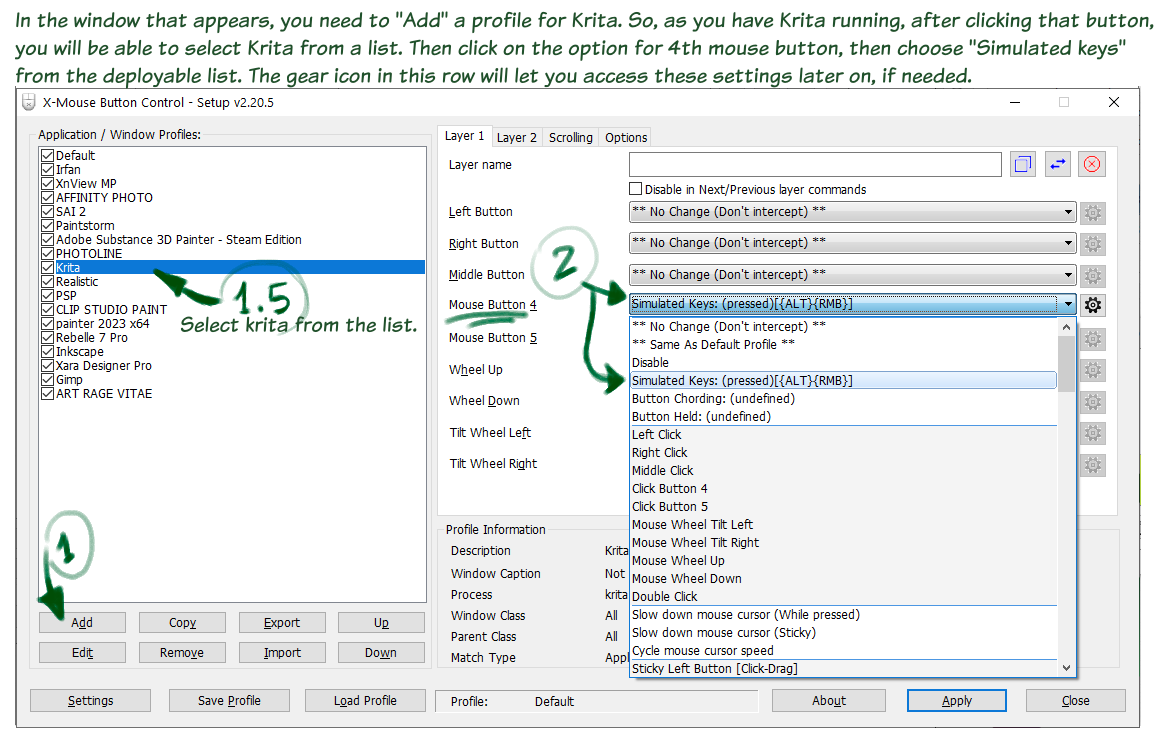The width and height of the screenshot is (1163, 748).
Task: Click the dropdown list scrollbar down arrow
Action: pyautogui.click(x=1067, y=668)
